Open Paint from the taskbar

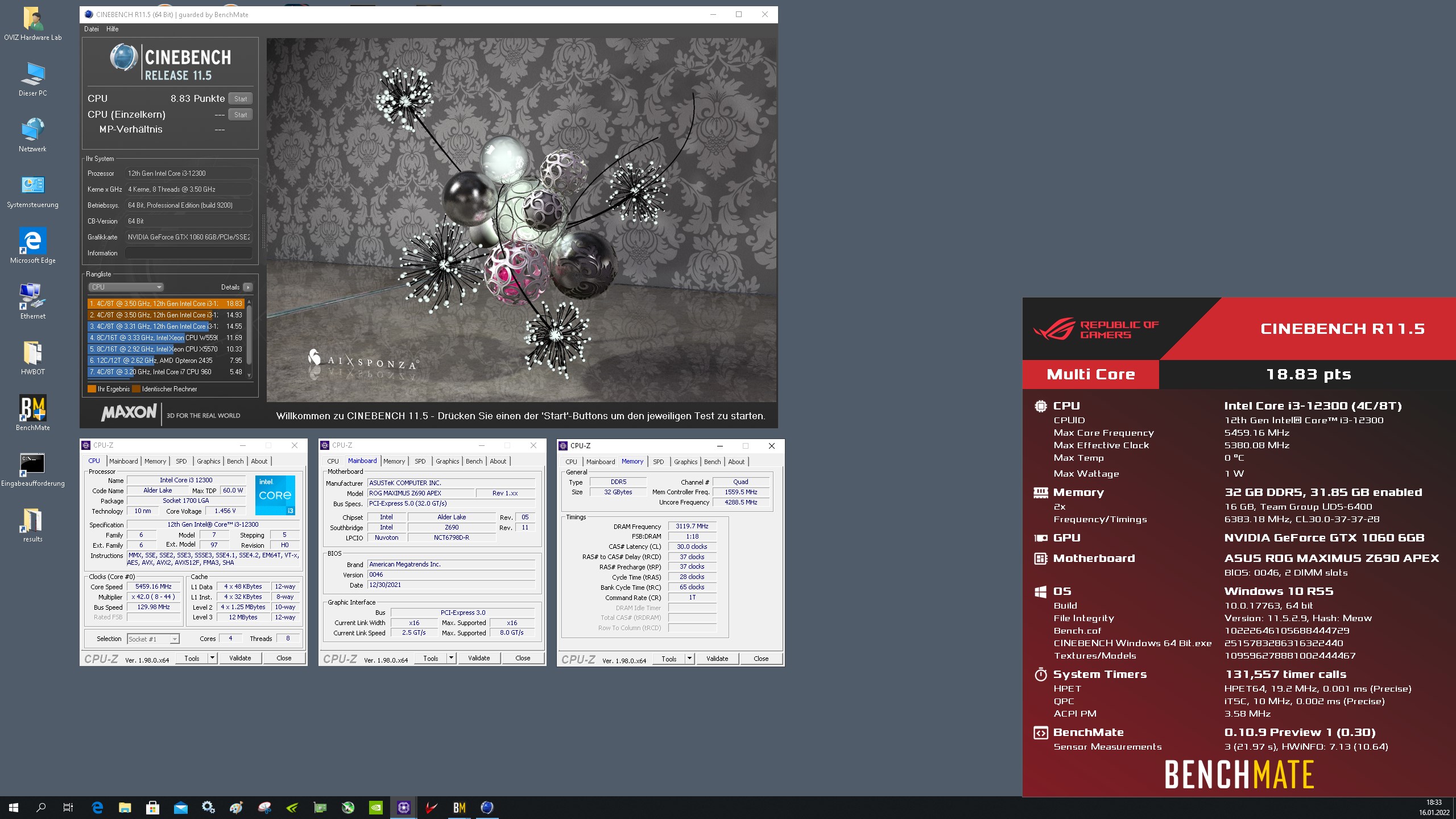tap(236, 808)
